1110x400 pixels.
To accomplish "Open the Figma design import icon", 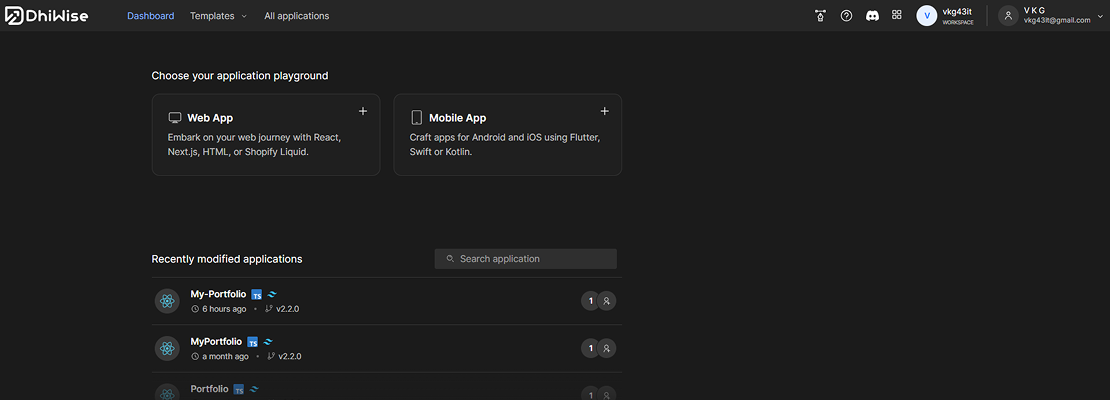I will 820,16.
